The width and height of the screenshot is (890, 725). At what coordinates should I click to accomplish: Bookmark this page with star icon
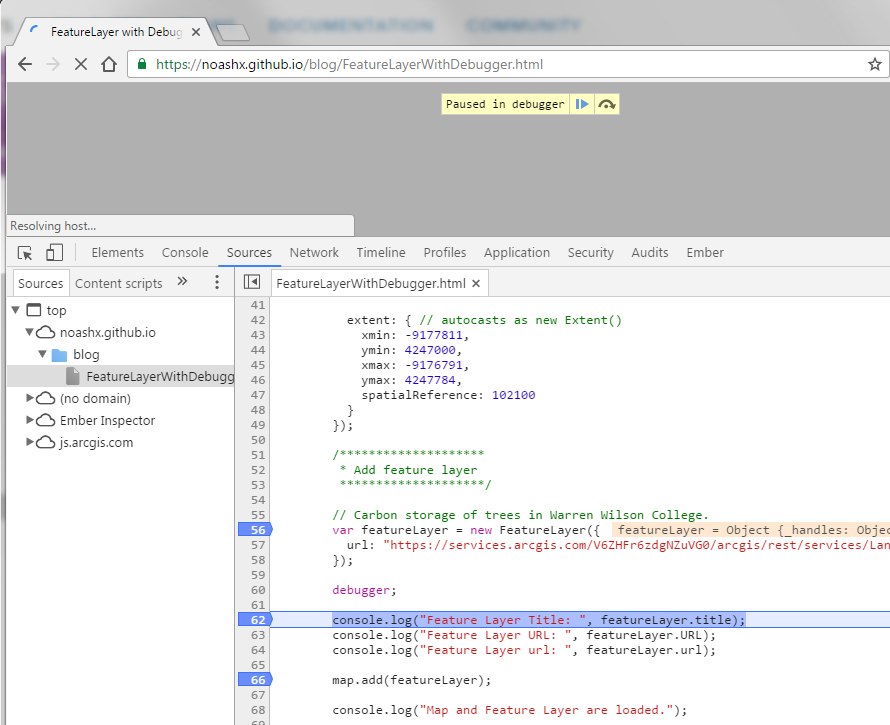pos(875,64)
